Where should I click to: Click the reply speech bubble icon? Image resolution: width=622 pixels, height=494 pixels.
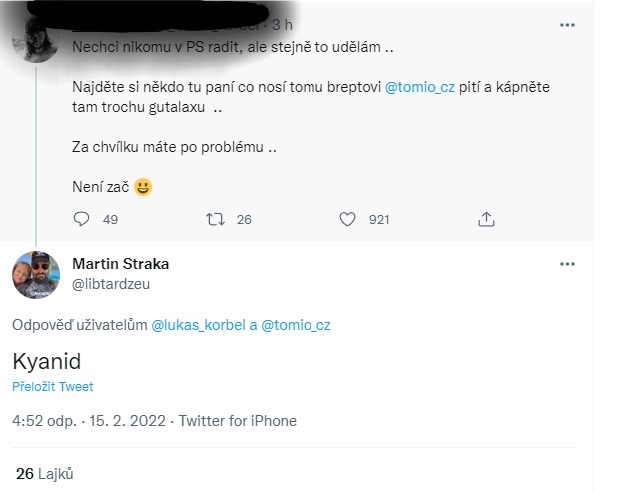point(81,219)
